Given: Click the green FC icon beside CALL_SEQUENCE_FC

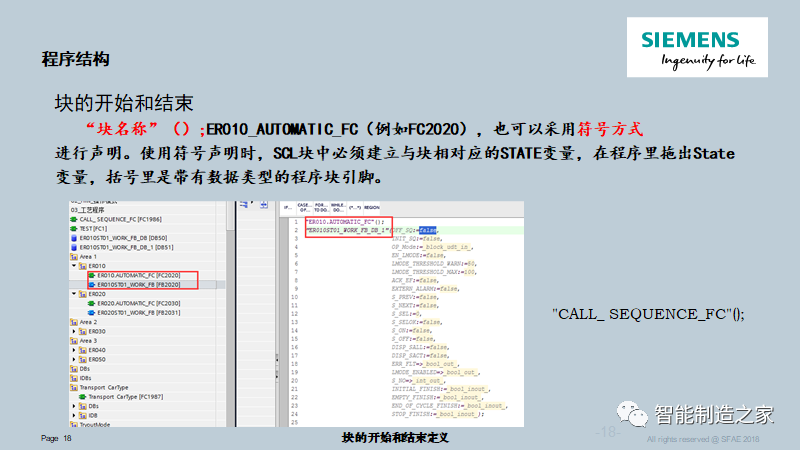Looking at the screenshot, I should coord(74,219).
